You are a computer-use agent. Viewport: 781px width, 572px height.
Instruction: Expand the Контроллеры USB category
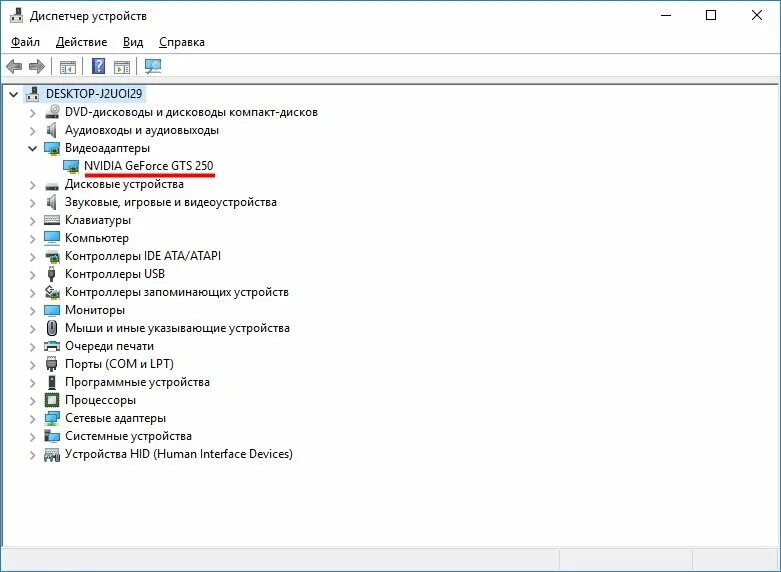pyautogui.click(x=32, y=275)
